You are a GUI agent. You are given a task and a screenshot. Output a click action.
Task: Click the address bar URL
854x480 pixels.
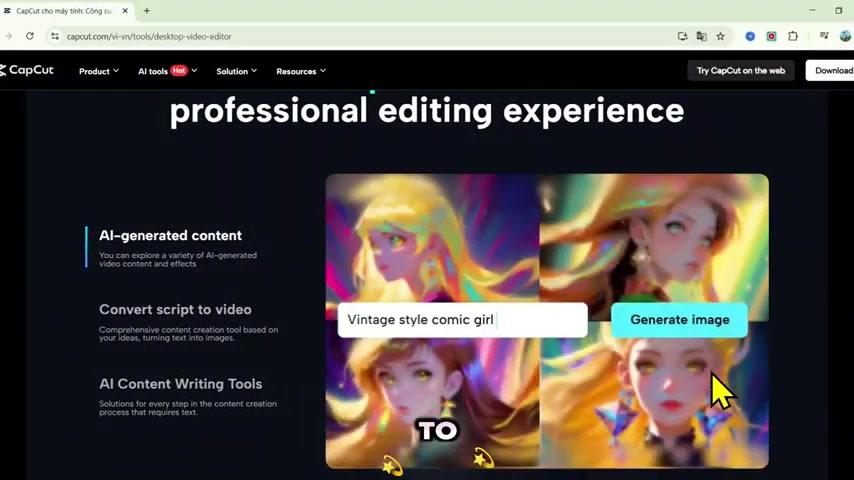tap(149, 37)
